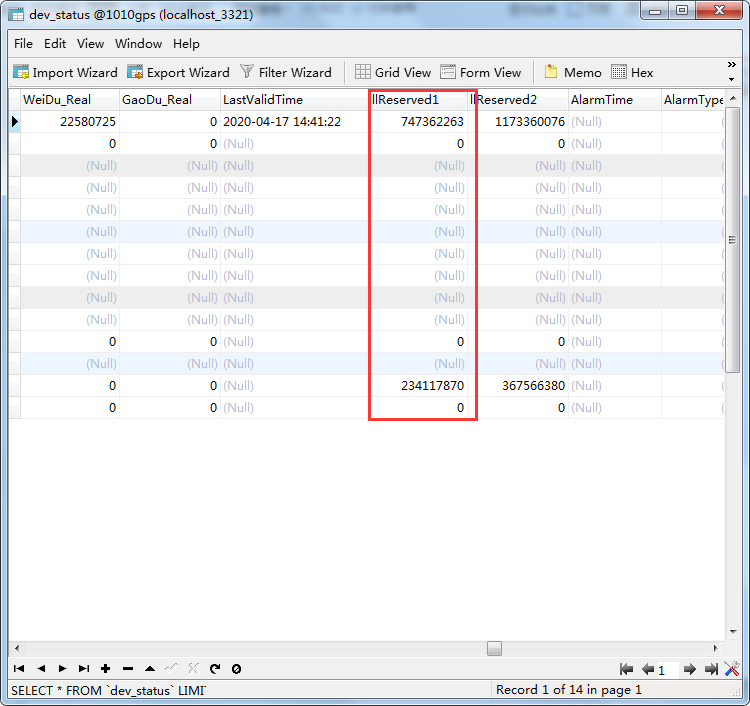Image resolution: width=750 pixels, height=706 pixels.
Task: Select cell value 234117870
Action: point(418,386)
